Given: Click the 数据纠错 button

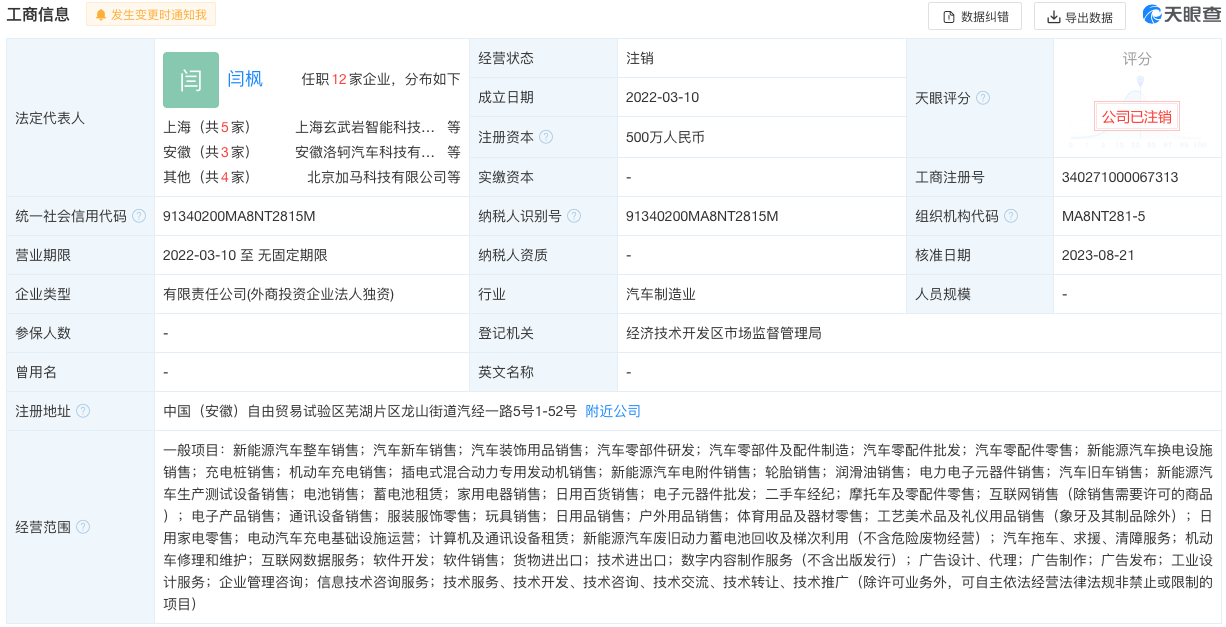Looking at the screenshot, I should pos(975,16).
